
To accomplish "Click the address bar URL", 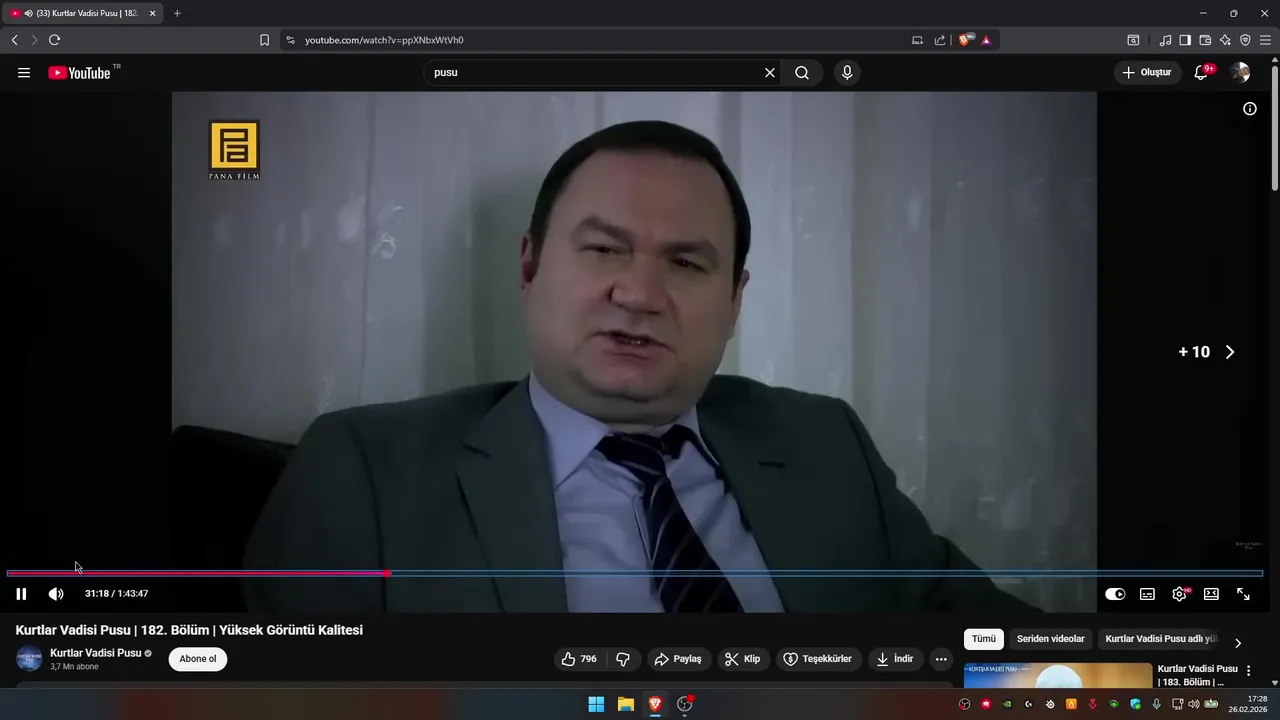I will point(384,40).
